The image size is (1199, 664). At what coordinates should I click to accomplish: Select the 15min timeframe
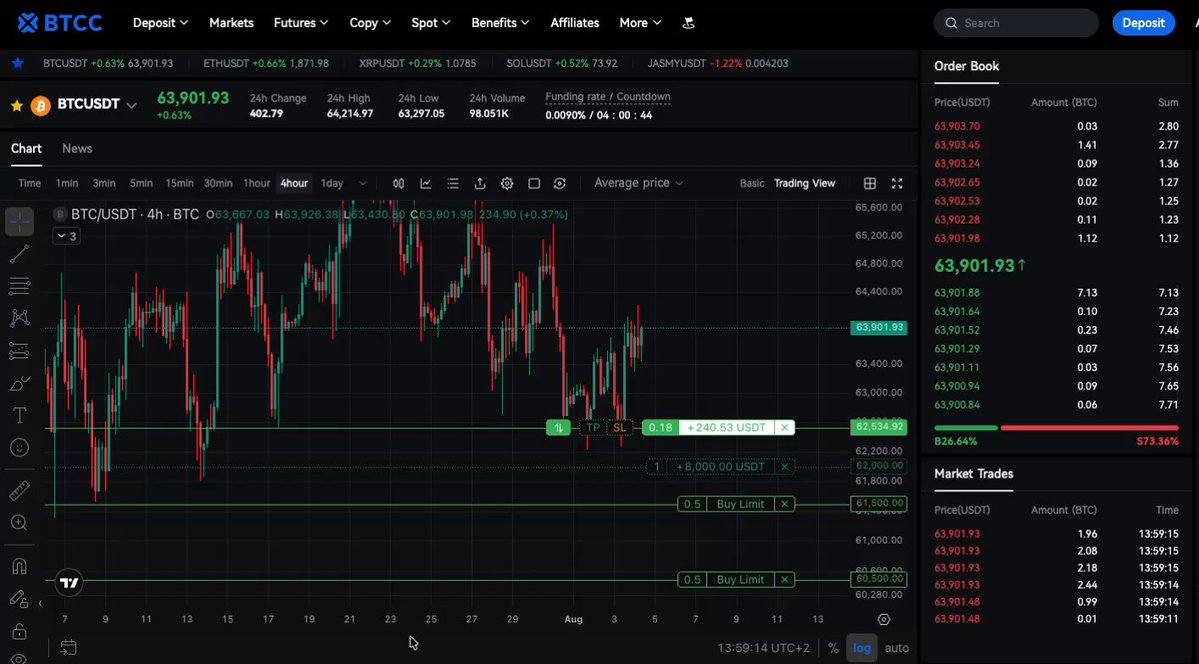tap(180, 184)
